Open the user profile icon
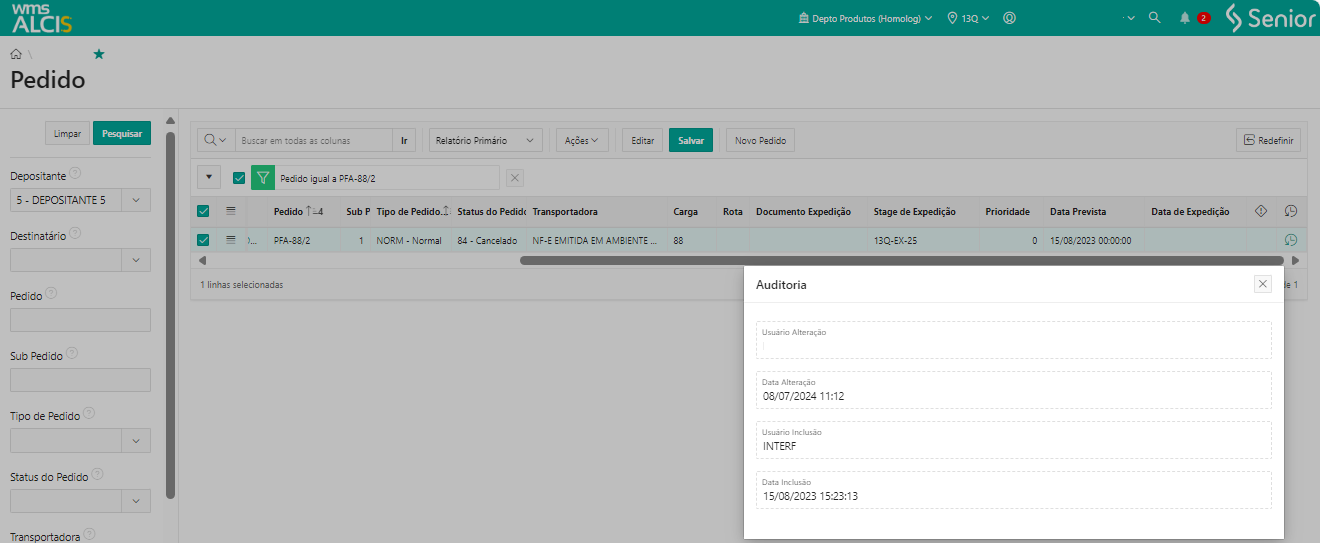 pyautogui.click(x=1009, y=18)
